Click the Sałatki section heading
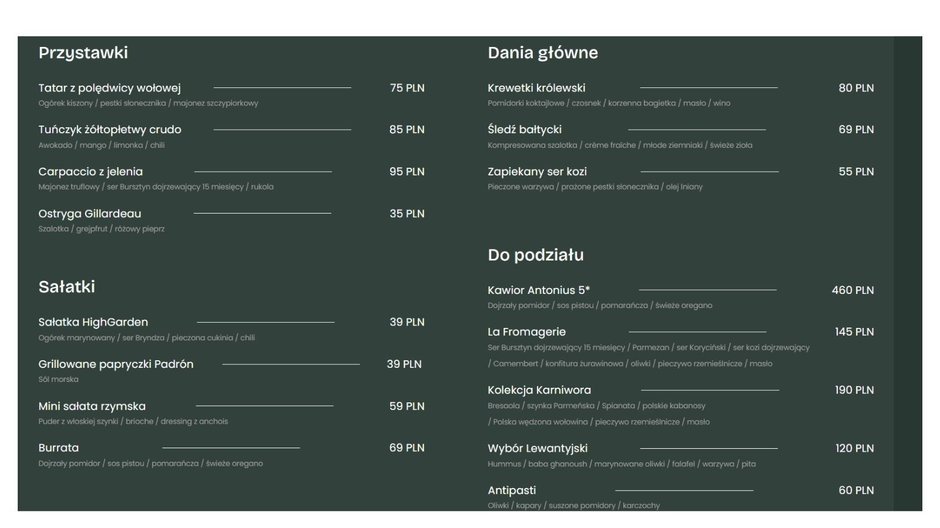Screen dimensions: 940x528 (67, 287)
